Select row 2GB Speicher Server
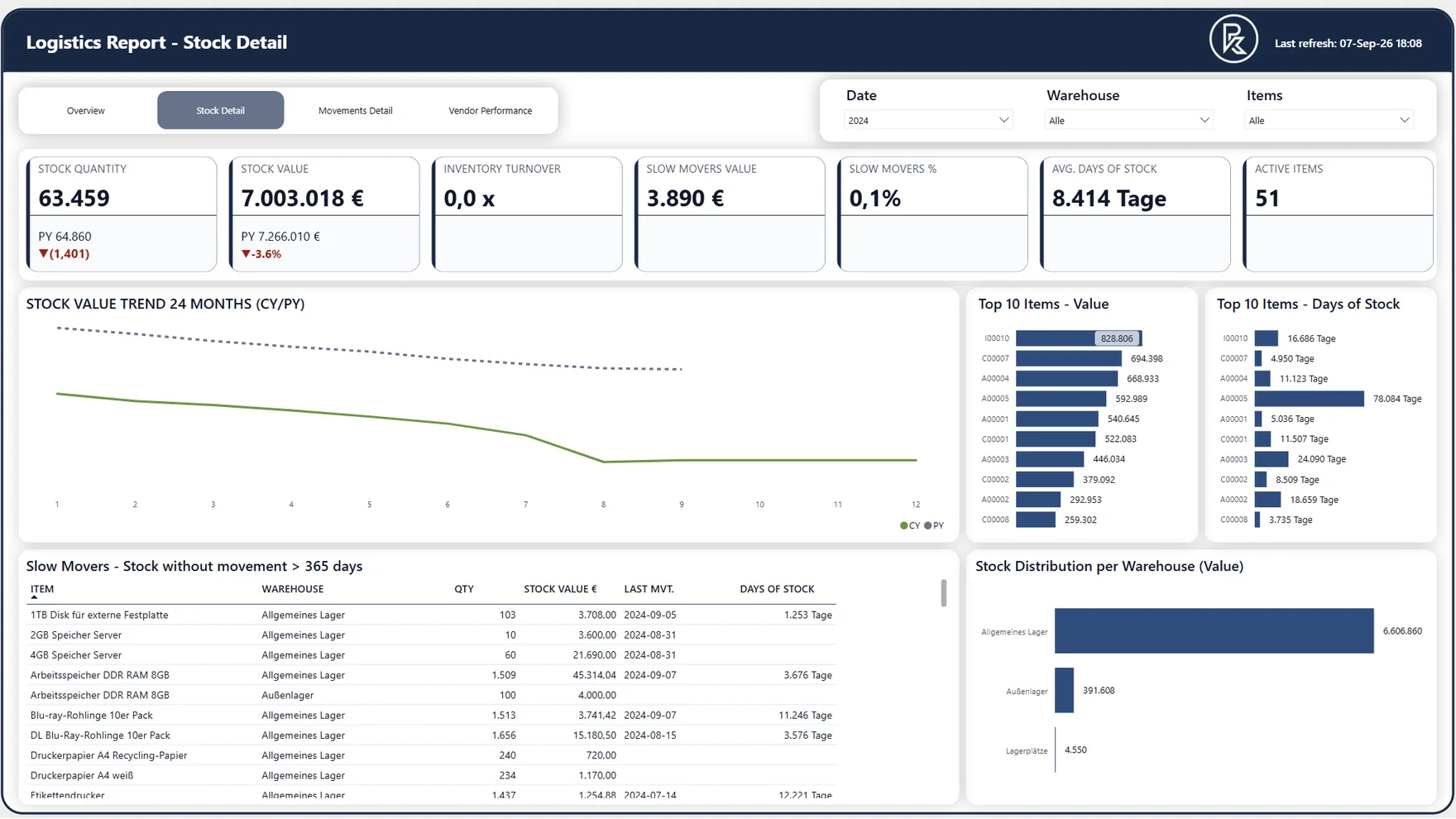1456x819 pixels. (431, 635)
